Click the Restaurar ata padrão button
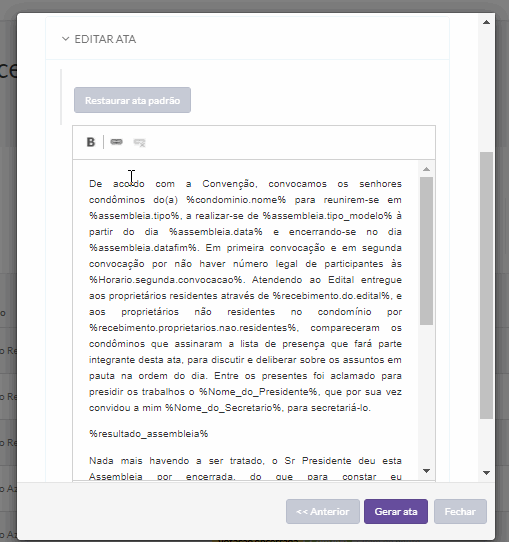Viewport: 509px width, 542px height. click(132, 100)
